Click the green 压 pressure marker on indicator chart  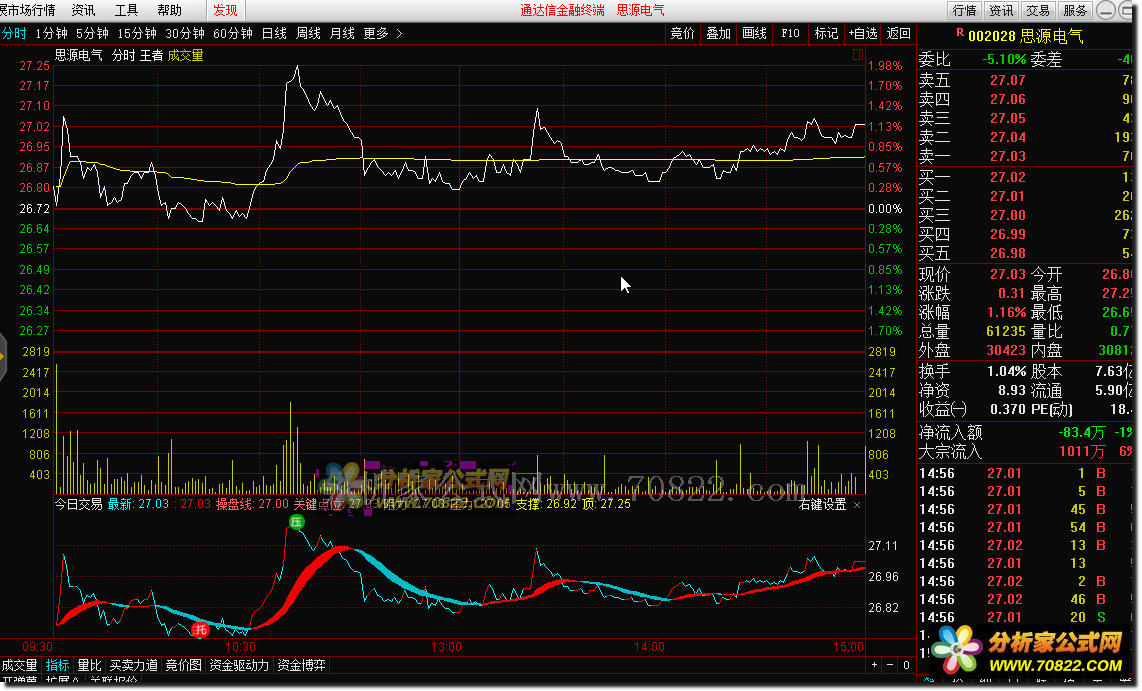coord(296,522)
